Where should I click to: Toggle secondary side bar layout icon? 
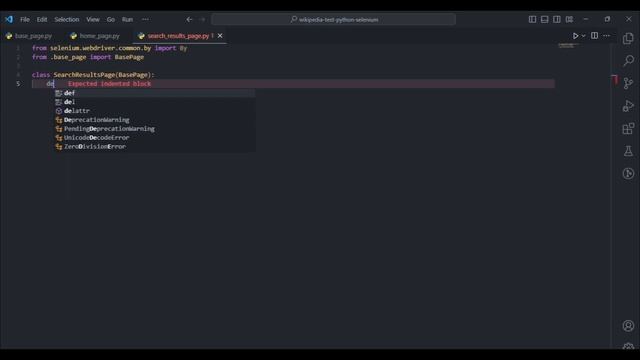click(557, 19)
